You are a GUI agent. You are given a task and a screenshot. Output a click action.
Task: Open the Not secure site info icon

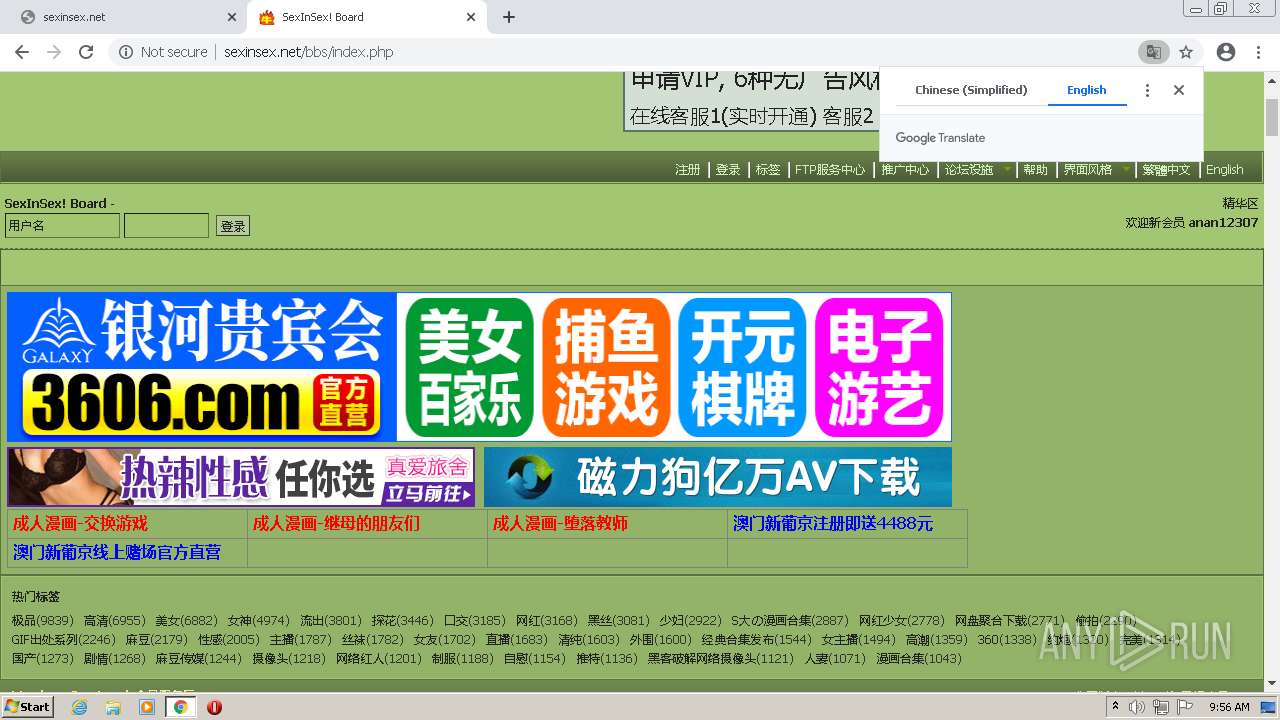point(126,52)
